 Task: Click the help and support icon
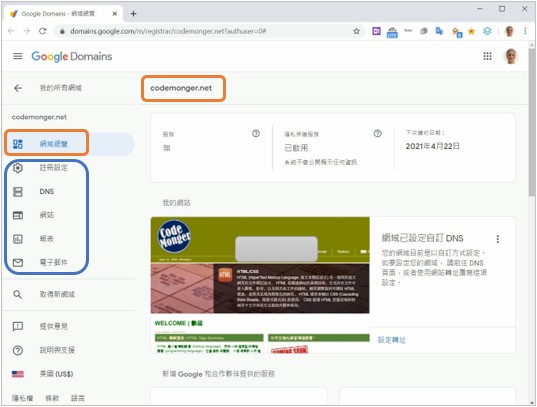click(x=18, y=350)
